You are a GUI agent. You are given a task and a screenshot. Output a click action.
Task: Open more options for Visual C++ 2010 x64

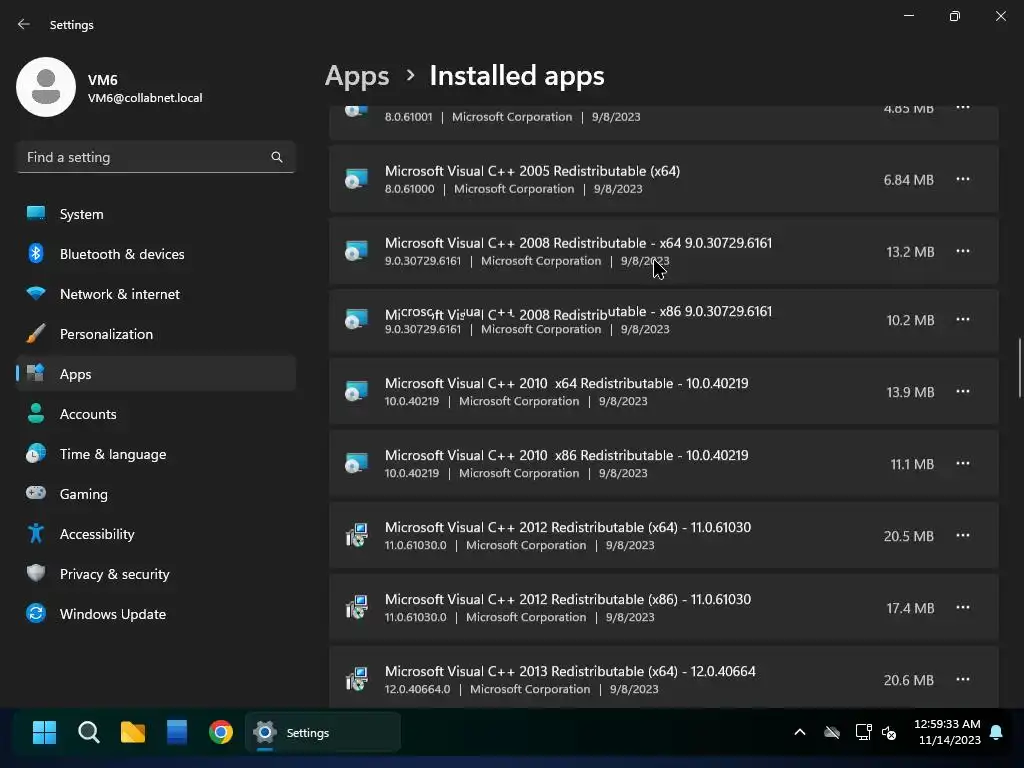point(963,392)
